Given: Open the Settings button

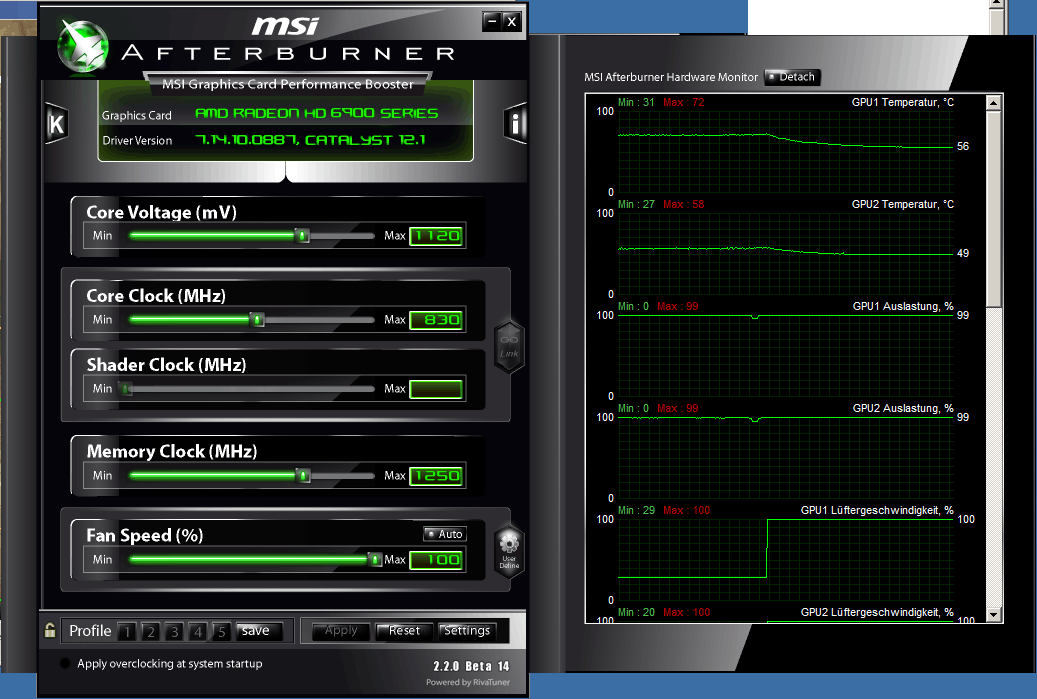Looking at the screenshot, I should pos(467,631).
